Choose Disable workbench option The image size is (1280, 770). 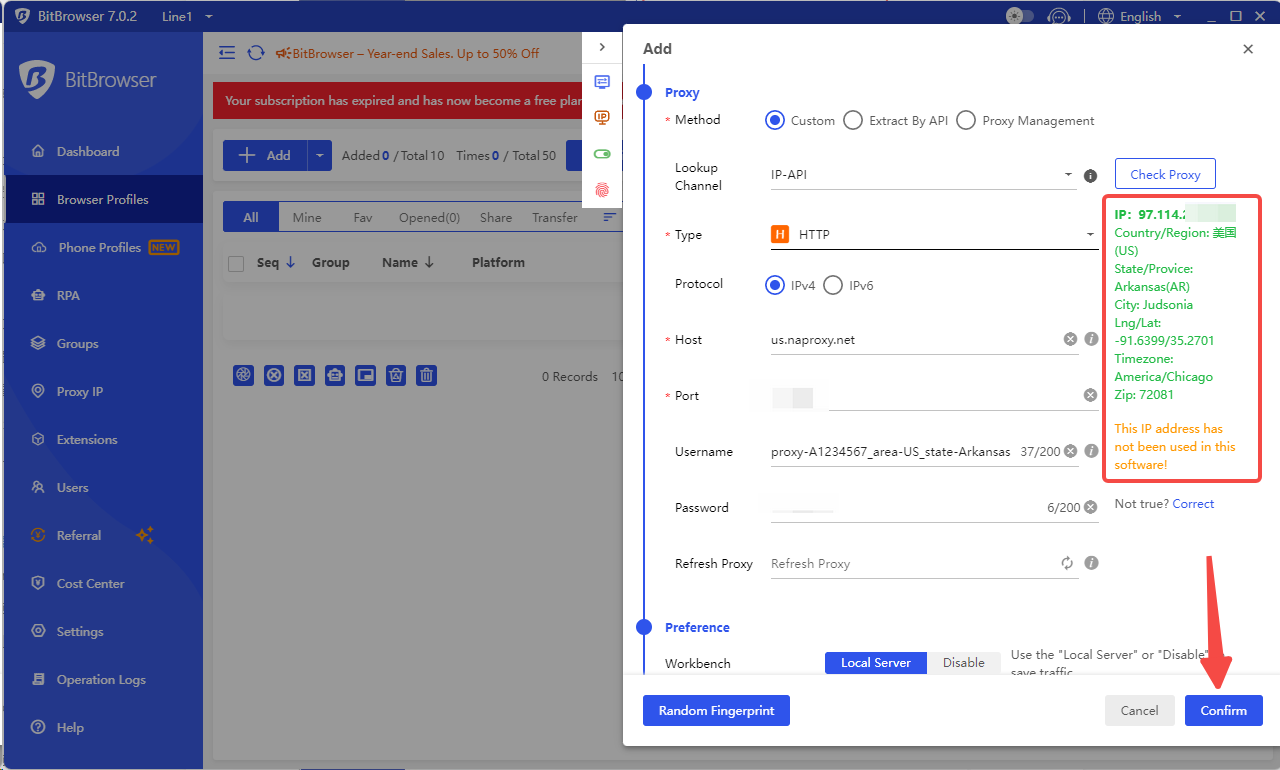[x=964, y=663]
